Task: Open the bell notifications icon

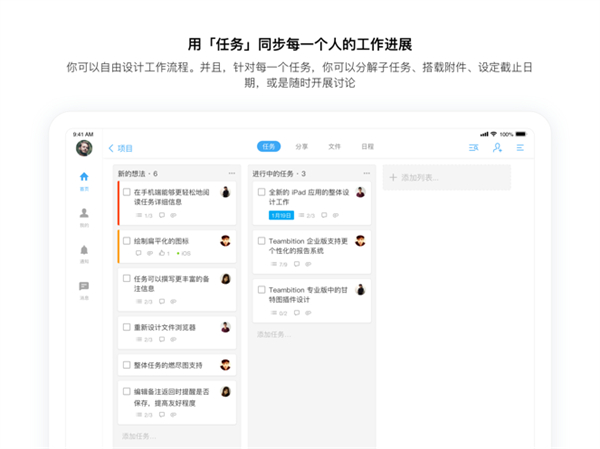Action: (84, 250)
